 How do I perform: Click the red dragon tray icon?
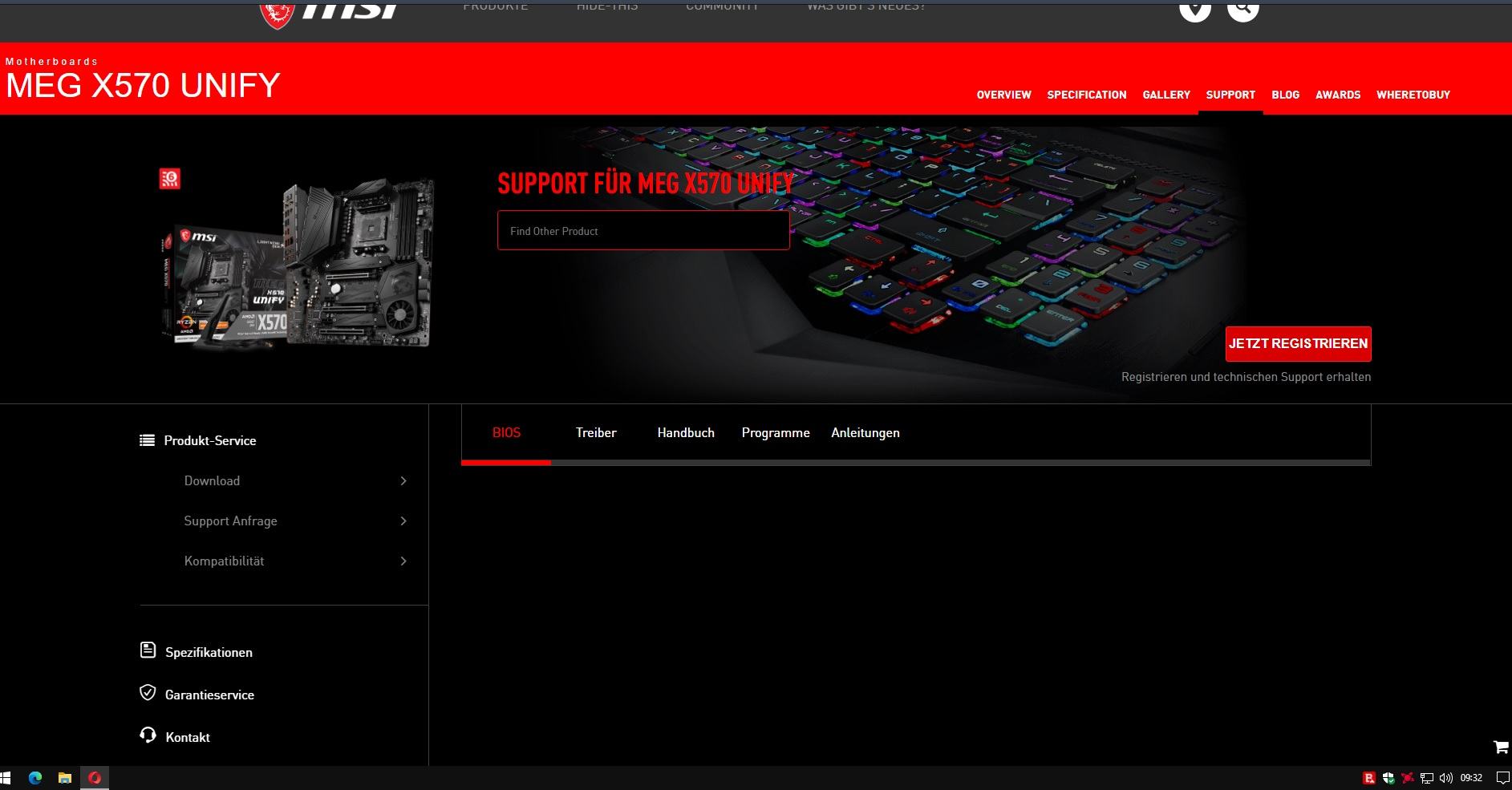(1407, 778)
